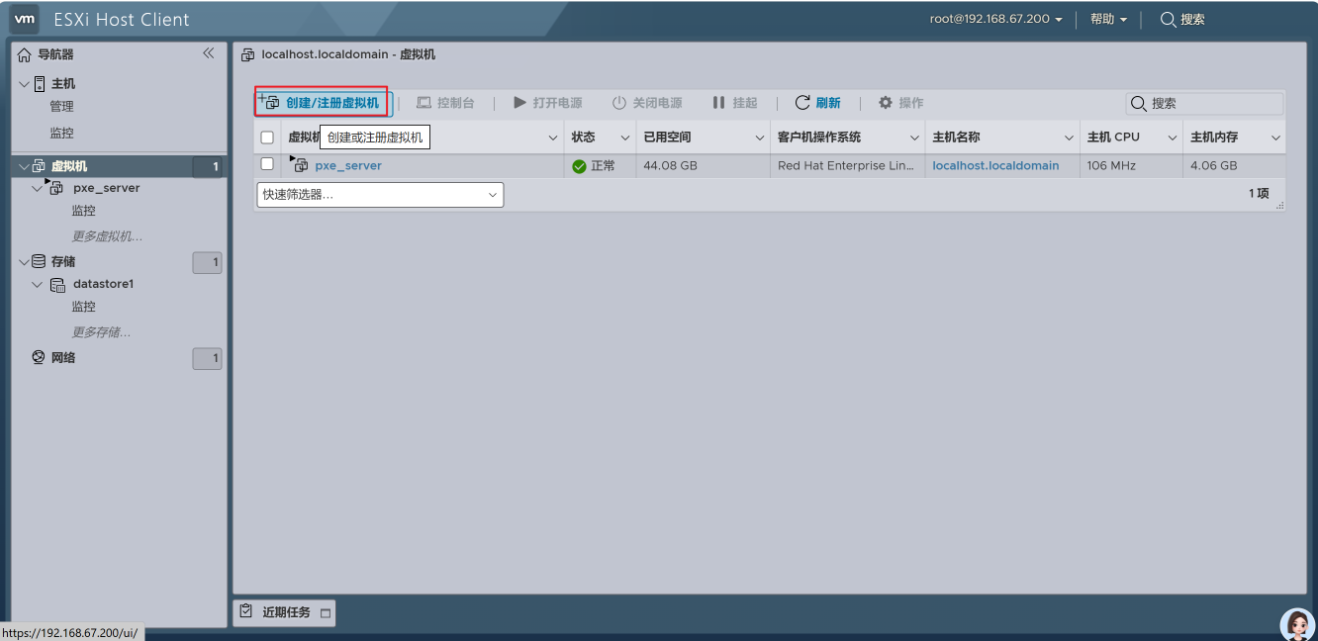Select Monitor under datastore1 in navigator
Screen dimensions: 1318x641
pos(84,307)
